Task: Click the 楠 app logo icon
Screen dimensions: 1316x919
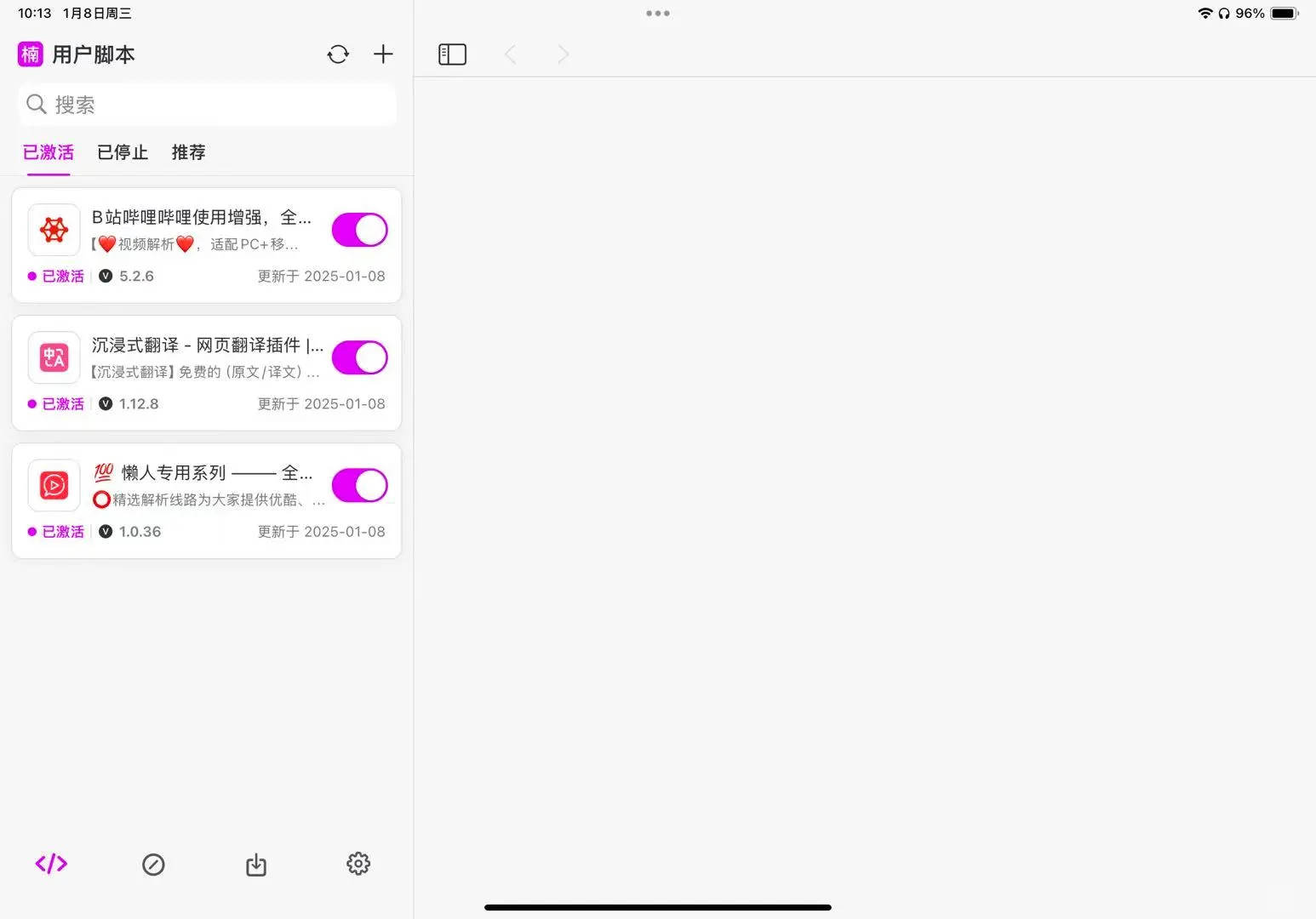Action: pyautogui.click(x=30, y=54)
